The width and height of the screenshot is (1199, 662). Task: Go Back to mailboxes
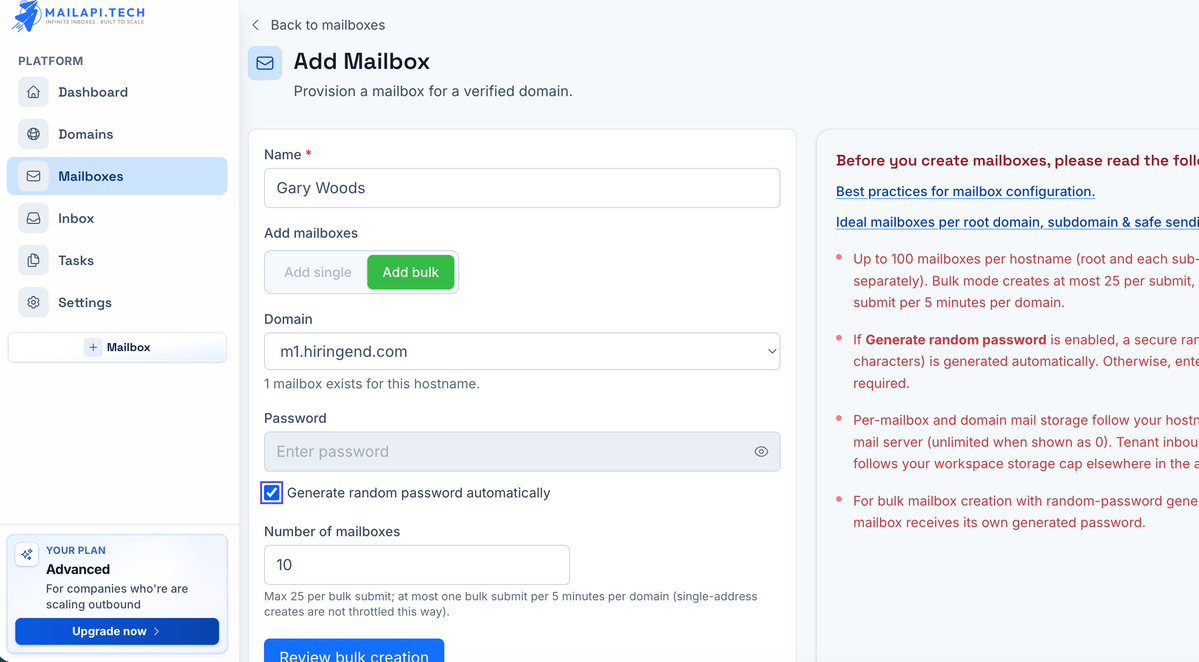[x=318, y=25]
